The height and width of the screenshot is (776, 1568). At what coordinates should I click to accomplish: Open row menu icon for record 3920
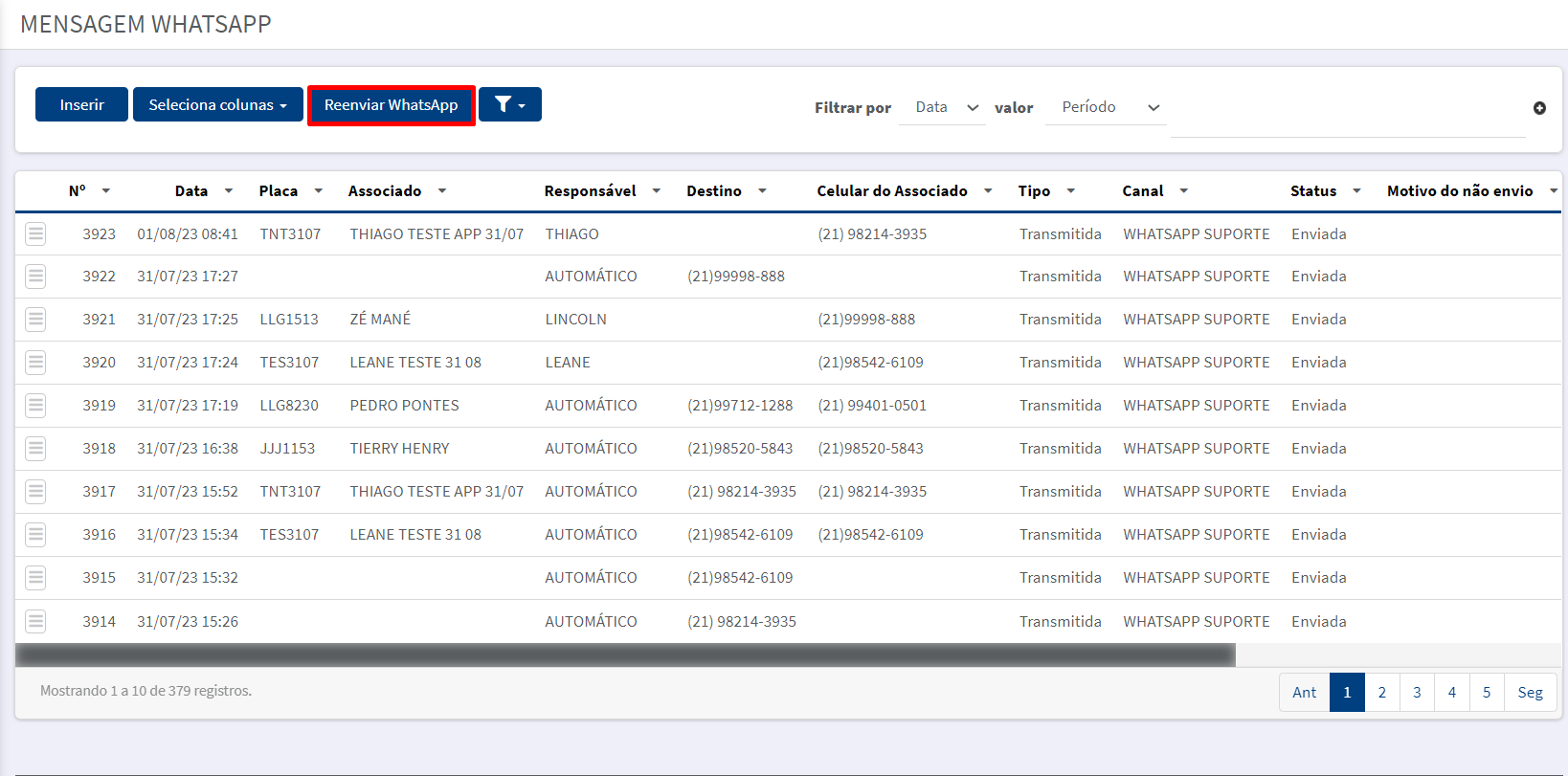pos(35,363)
